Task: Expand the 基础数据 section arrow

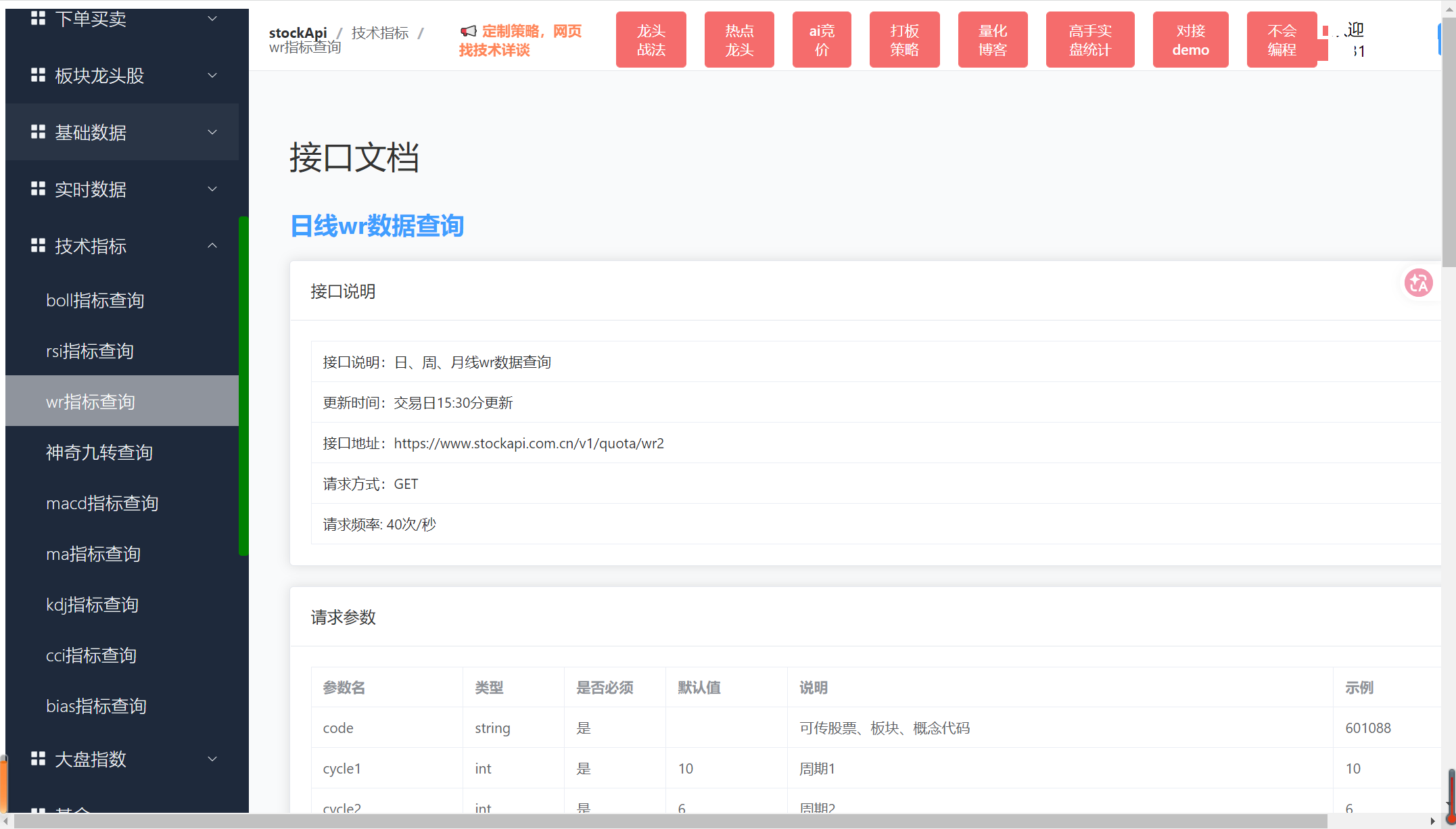Action: click(212, 132)
